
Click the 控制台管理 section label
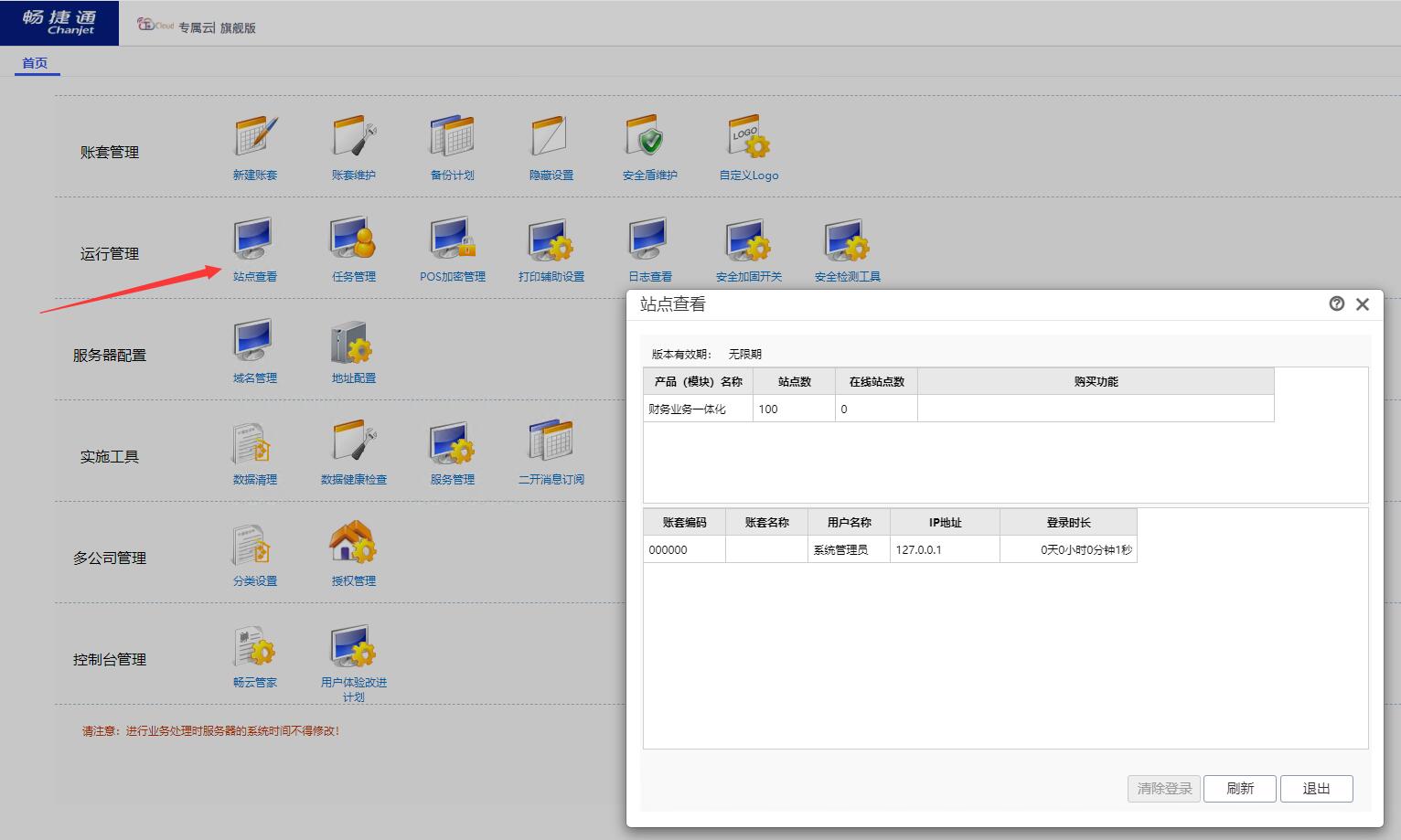(x=110, y=659)
